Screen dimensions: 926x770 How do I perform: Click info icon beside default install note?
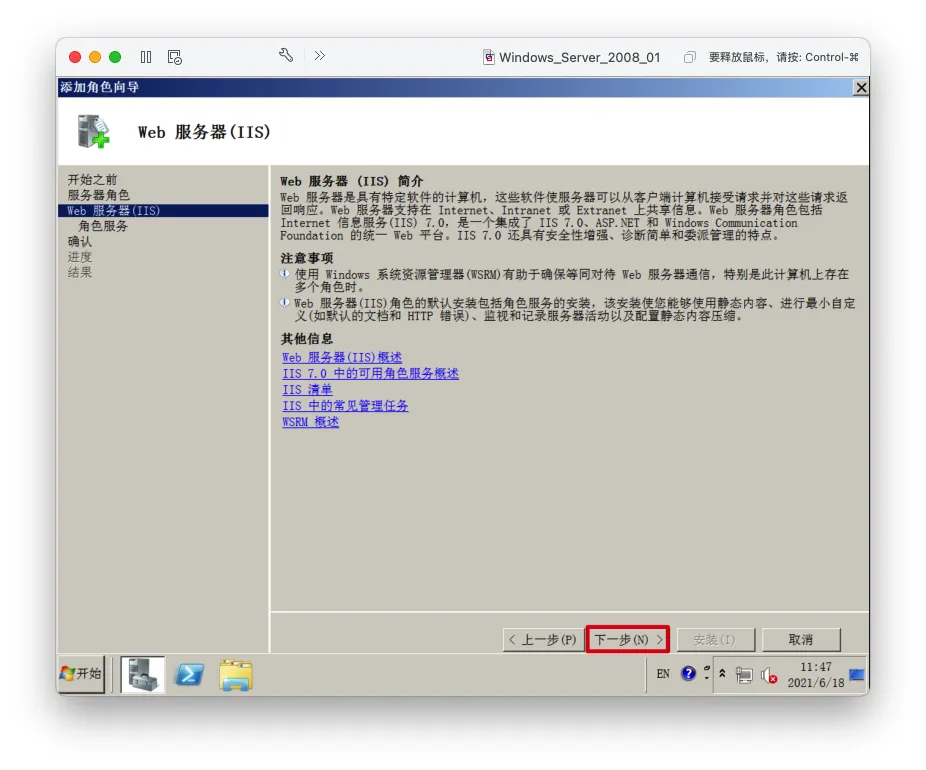coord(285,303)
